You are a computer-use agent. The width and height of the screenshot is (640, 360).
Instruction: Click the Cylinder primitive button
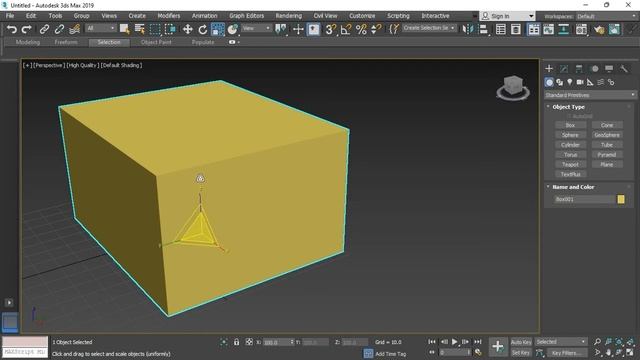coord(570,145)
